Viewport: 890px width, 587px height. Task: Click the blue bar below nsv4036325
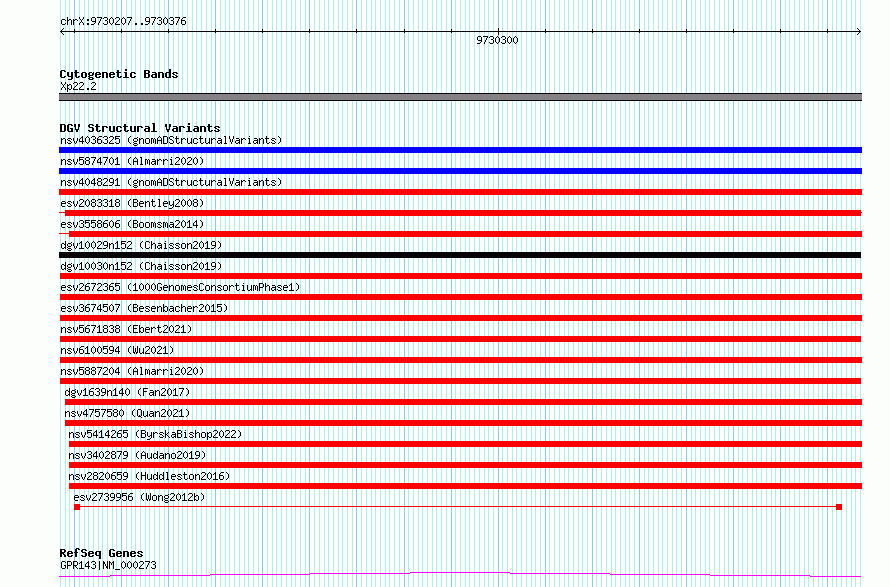coord(460,150)
